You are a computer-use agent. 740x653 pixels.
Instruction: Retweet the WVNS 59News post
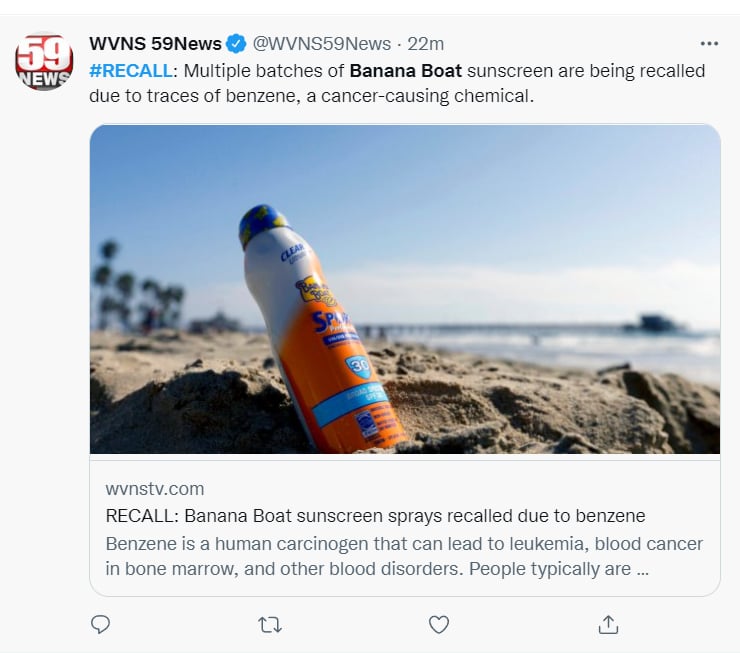tap(269, 624)
